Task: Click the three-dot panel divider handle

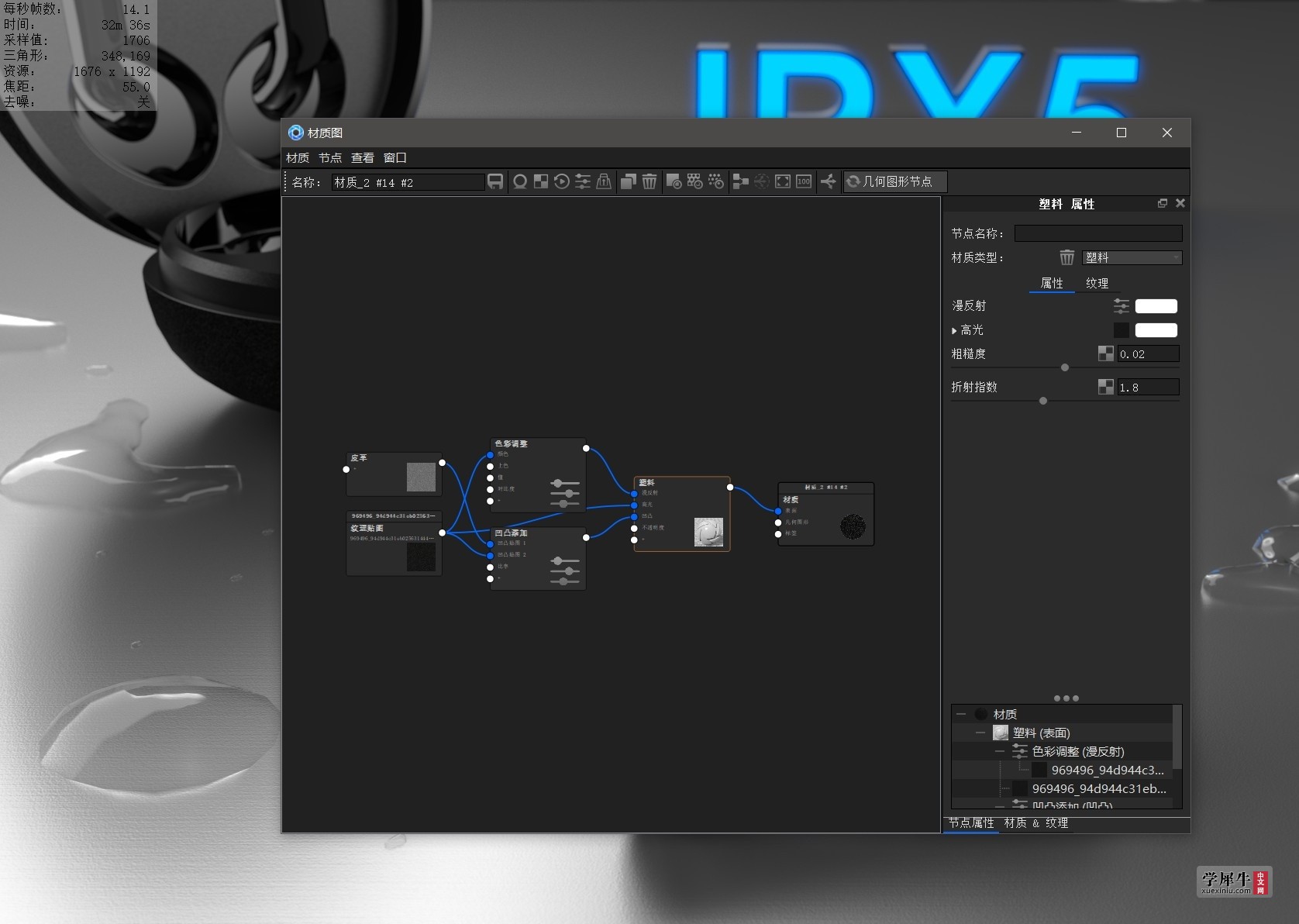Action: click(1066, 698)
